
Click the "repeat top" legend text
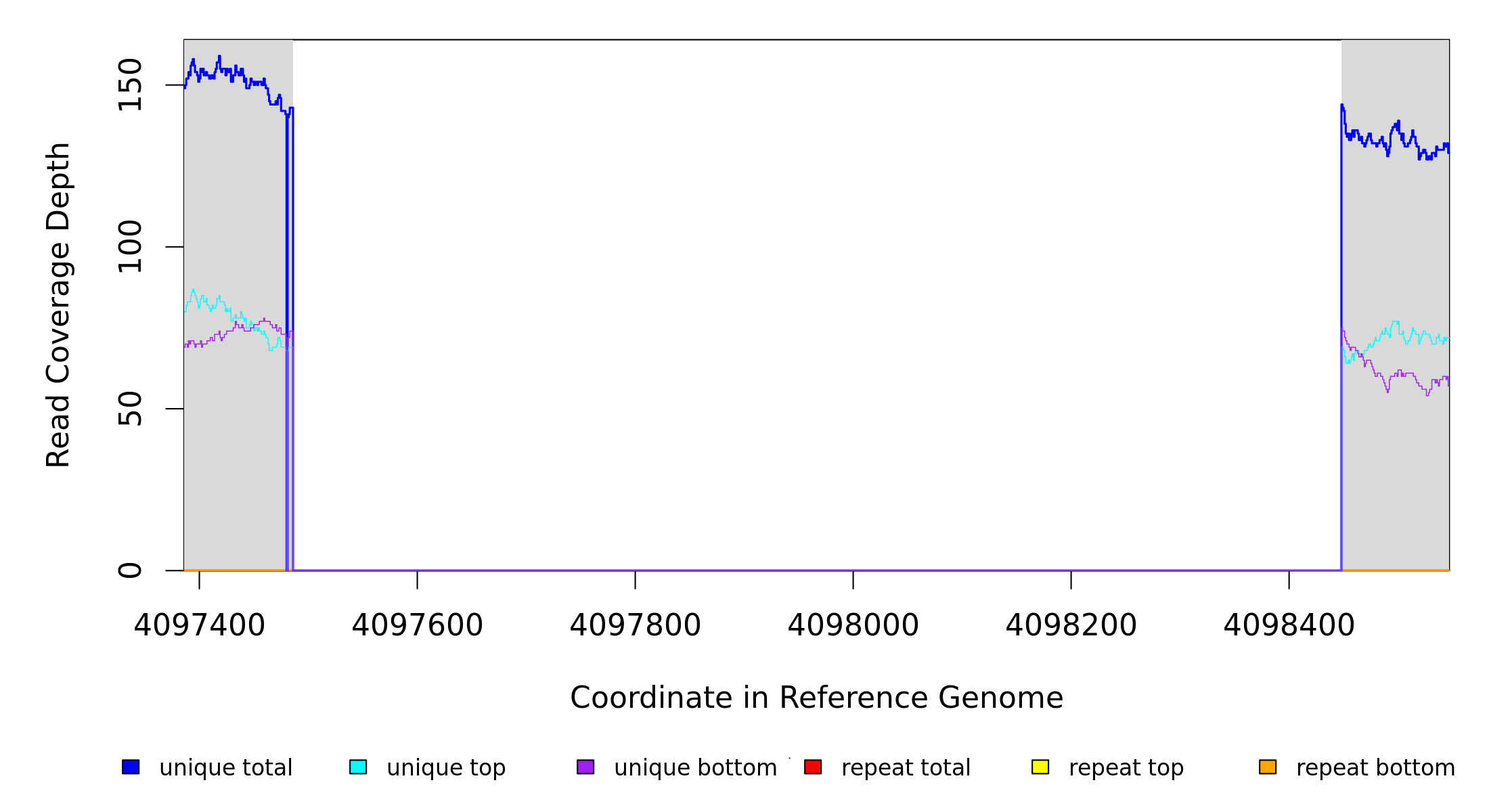(1126, 768)
